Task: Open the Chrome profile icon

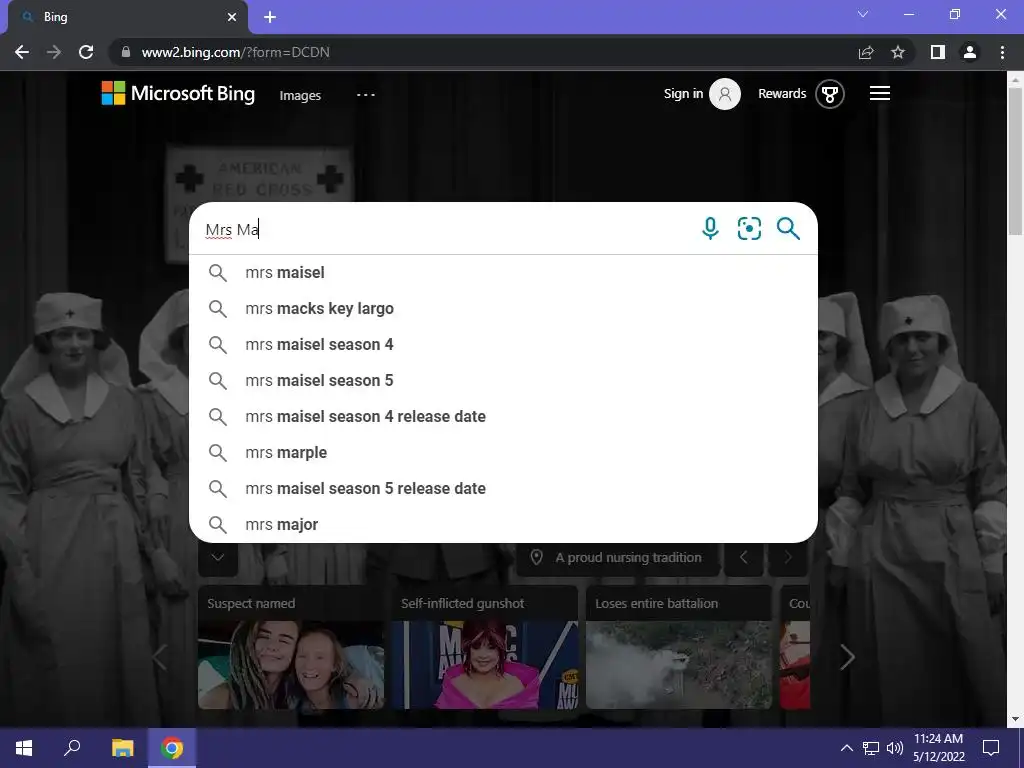Action: pos(970,52)
